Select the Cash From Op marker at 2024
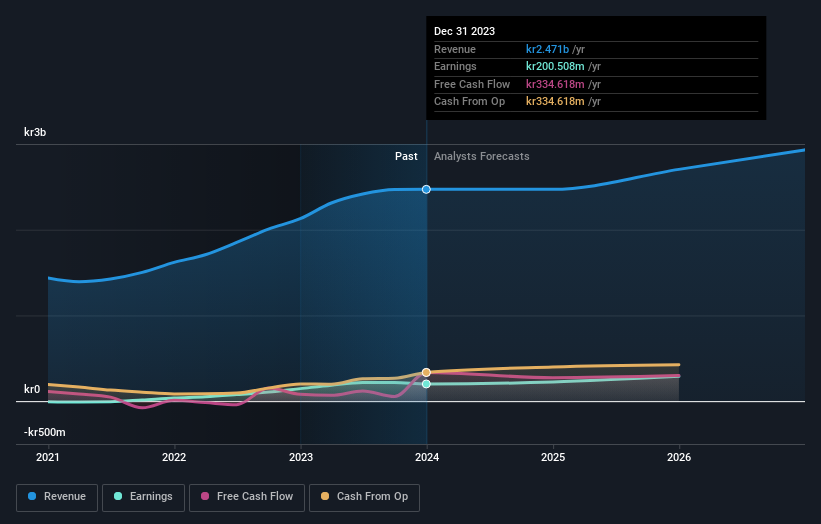The image size is (821, 524). [426, 372]
